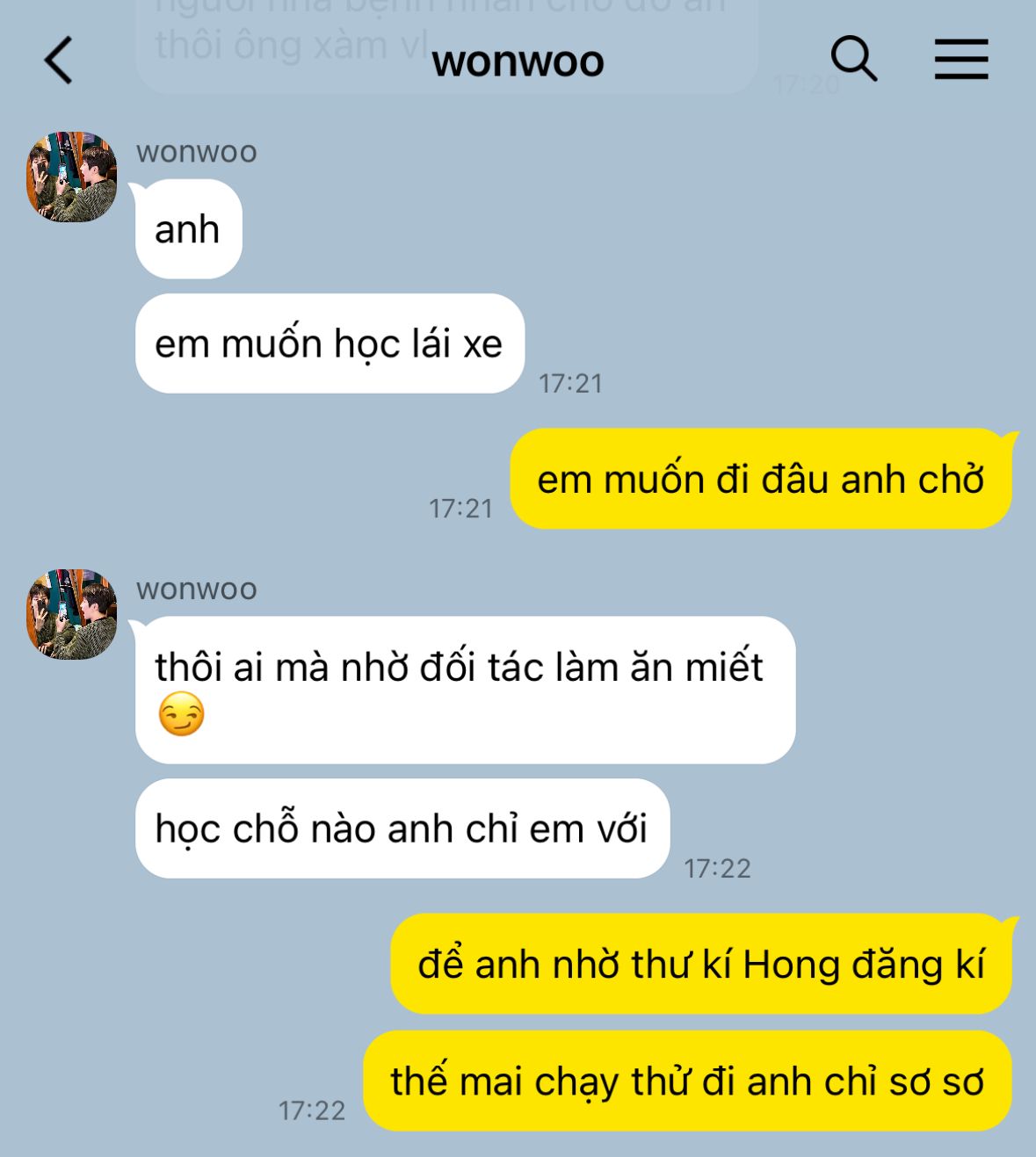Select 'học chỗ nào anh chỉ em với' bubble

[402, 828]
